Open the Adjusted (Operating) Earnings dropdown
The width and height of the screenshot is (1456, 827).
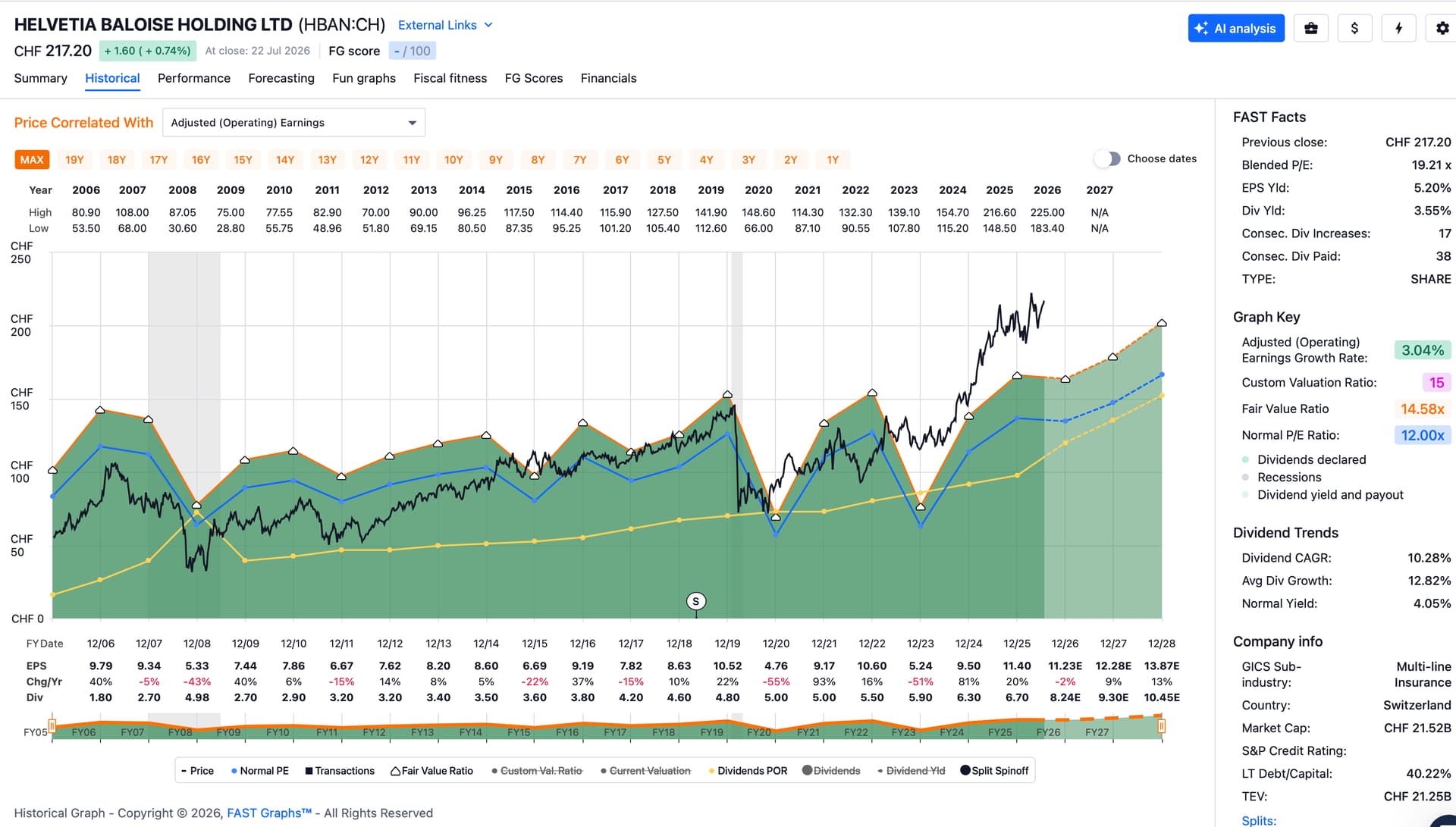[x=293, y=123]
